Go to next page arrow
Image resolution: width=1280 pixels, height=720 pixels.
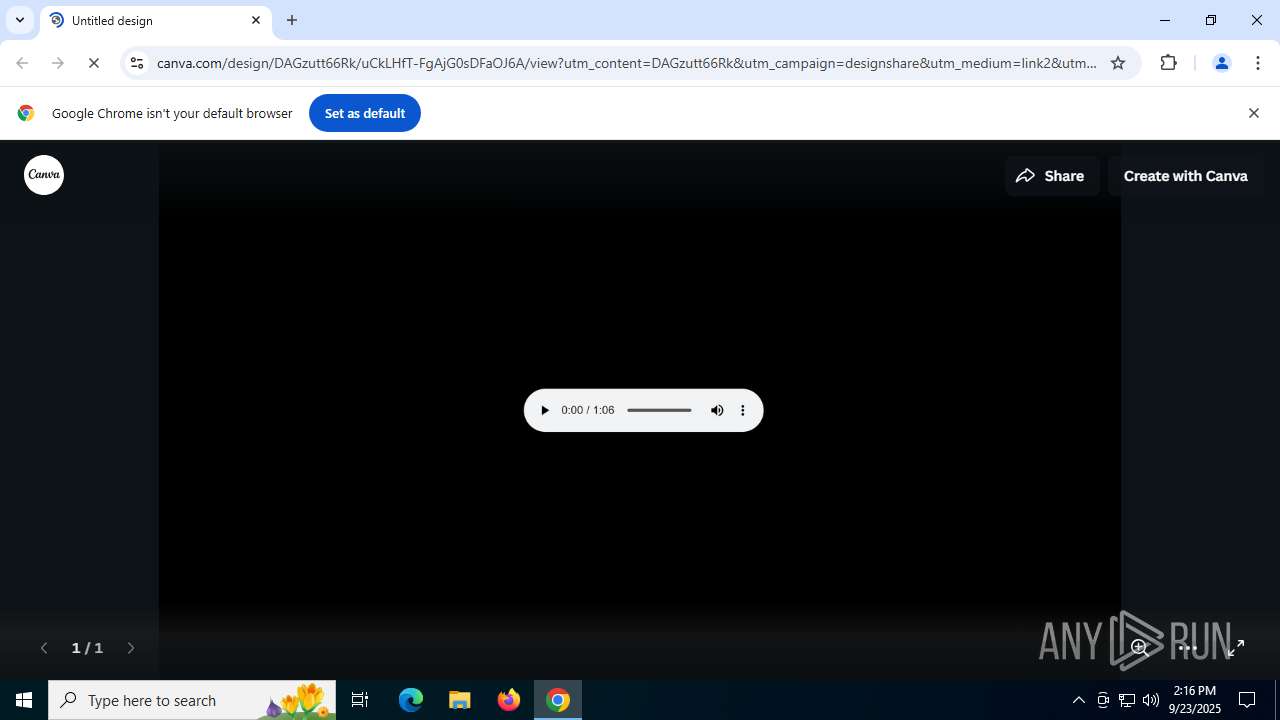[x=131, y=648]
